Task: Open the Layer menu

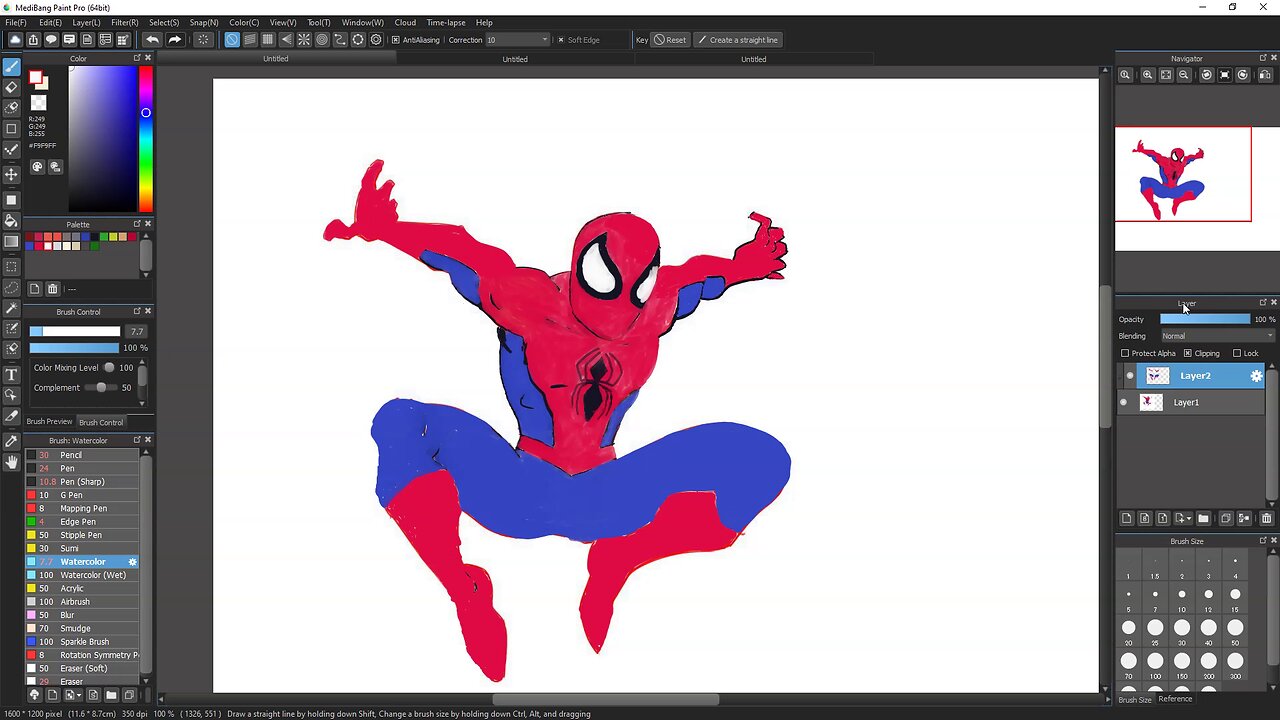Action: [x=86, y=22]
